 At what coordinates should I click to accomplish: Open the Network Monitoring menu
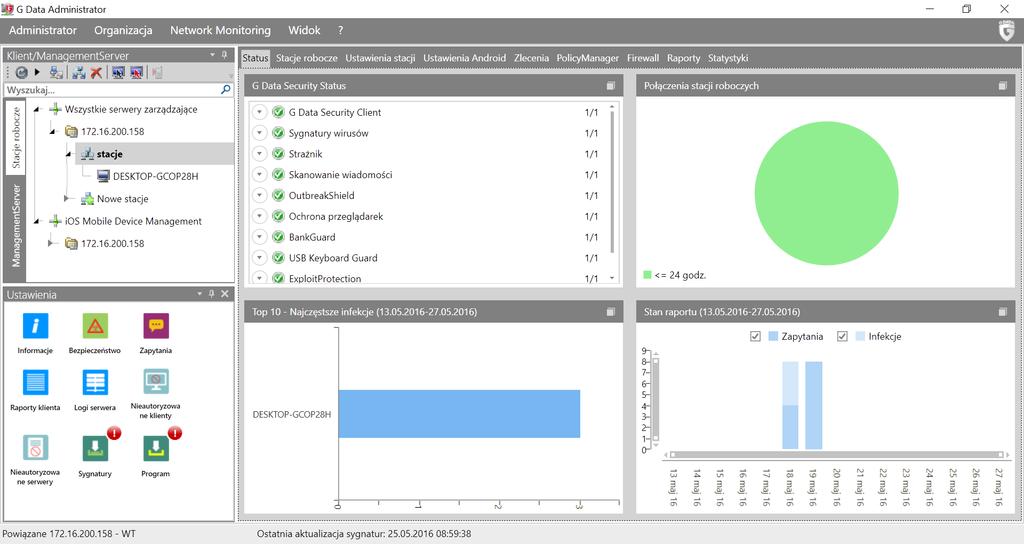[x=220, y=30]
